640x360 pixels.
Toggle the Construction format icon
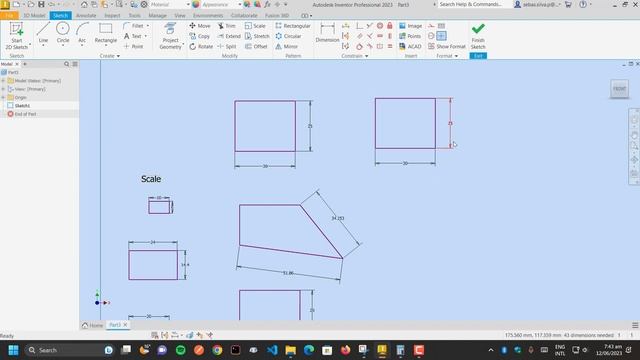(431, 26)
